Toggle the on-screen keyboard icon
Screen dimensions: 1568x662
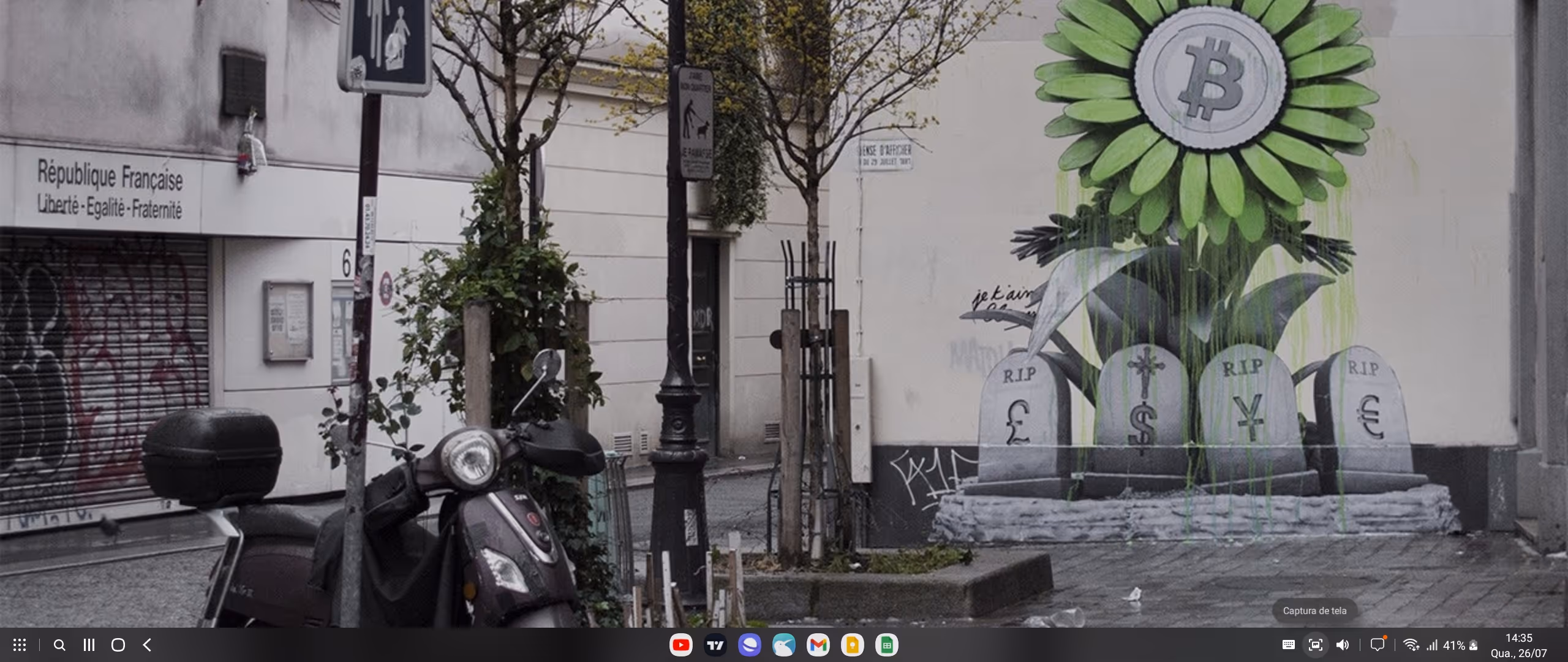click(x=1288, y=645)
